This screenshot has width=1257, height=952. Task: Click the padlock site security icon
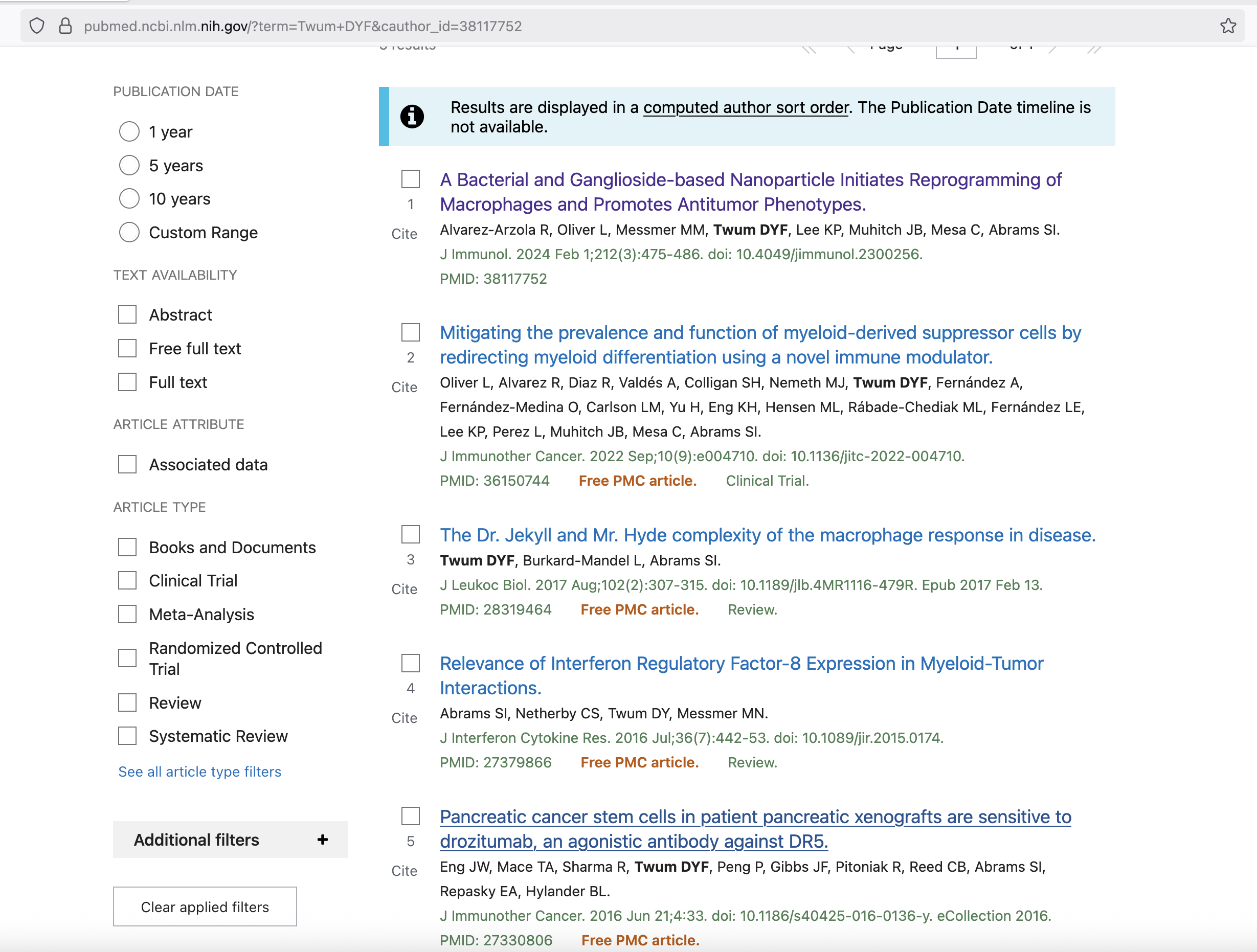click(x=65, y=26)
